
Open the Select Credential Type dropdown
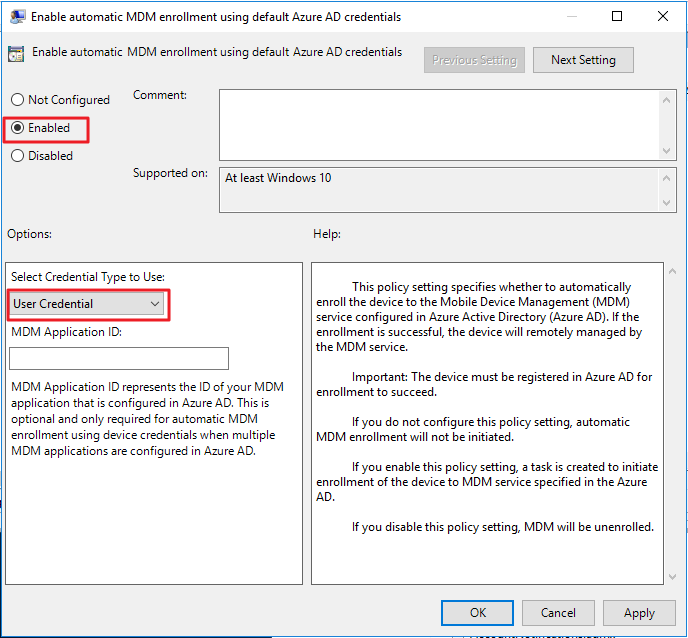click(x=86, y=304)
